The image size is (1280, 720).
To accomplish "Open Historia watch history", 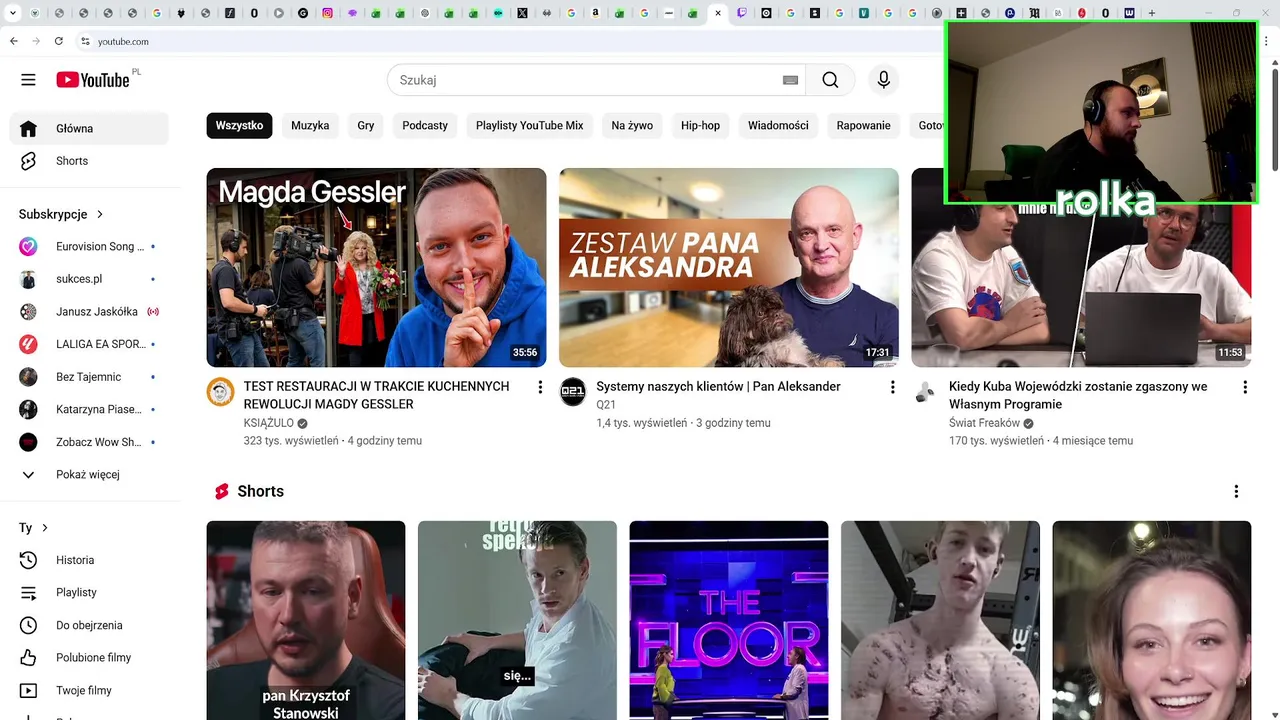I will [x=89, y=560].
